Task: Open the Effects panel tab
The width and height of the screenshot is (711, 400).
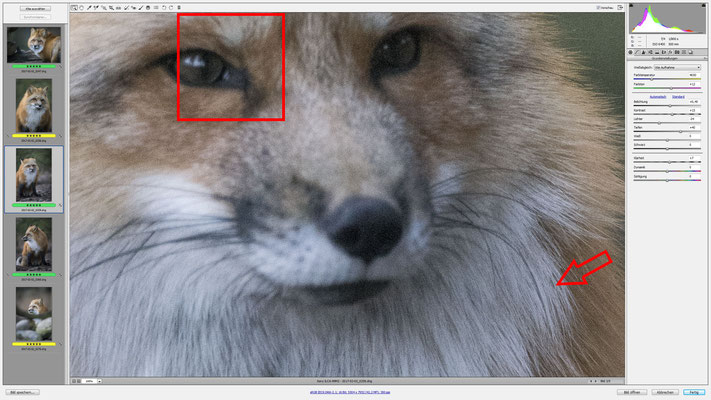Action: 670,52
